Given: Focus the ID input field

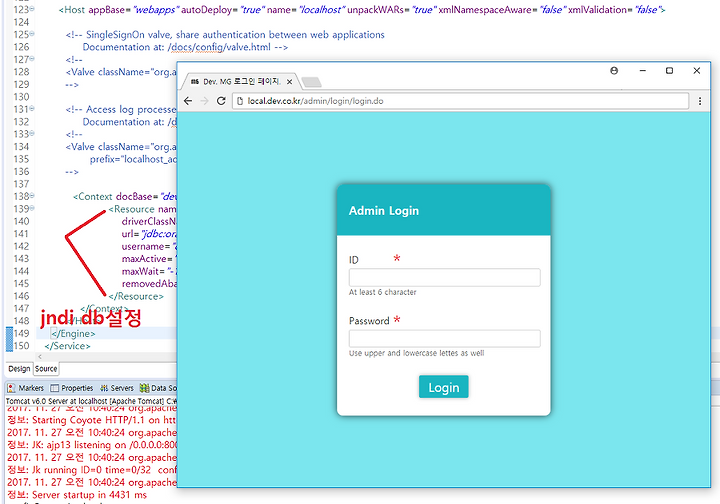Looking at the screenshot, I should [444, 277].
